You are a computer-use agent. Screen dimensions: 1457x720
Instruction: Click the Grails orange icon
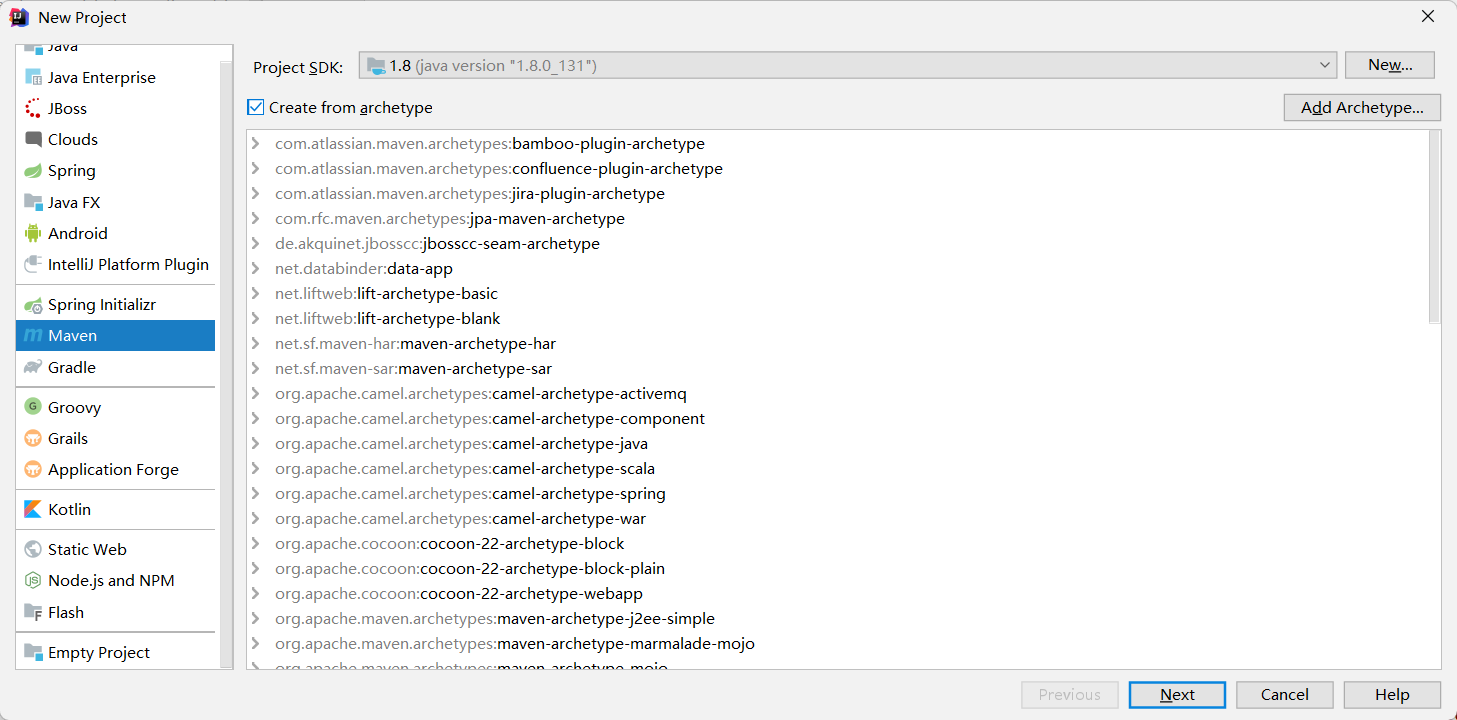pos(33,438)
